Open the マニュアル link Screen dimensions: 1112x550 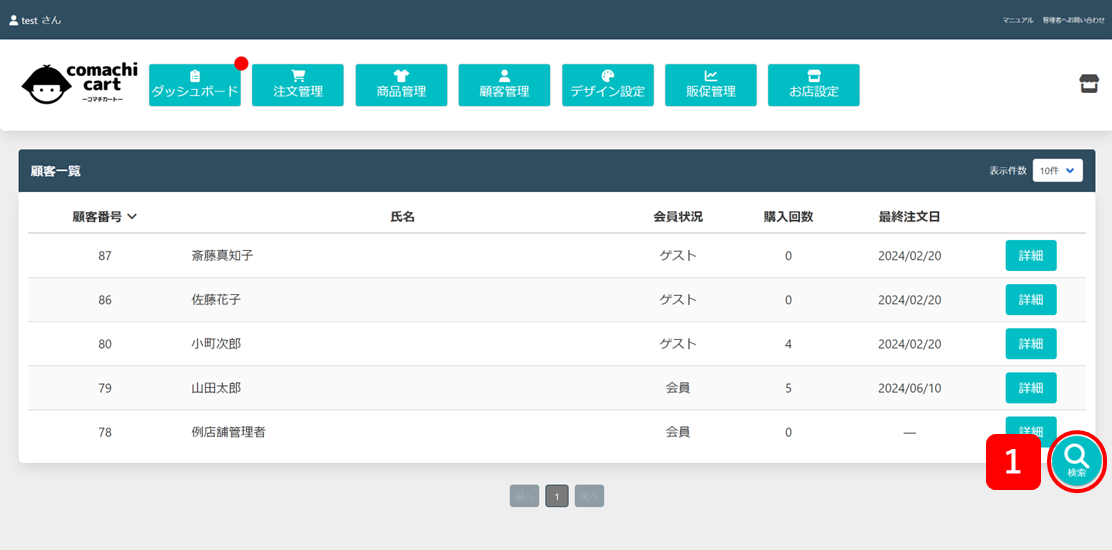pos(1018,21)
